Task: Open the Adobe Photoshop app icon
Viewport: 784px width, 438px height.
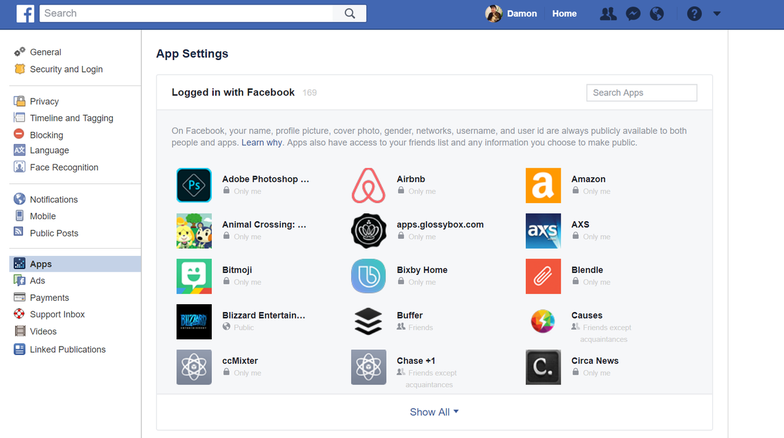Action: (194, 185)
